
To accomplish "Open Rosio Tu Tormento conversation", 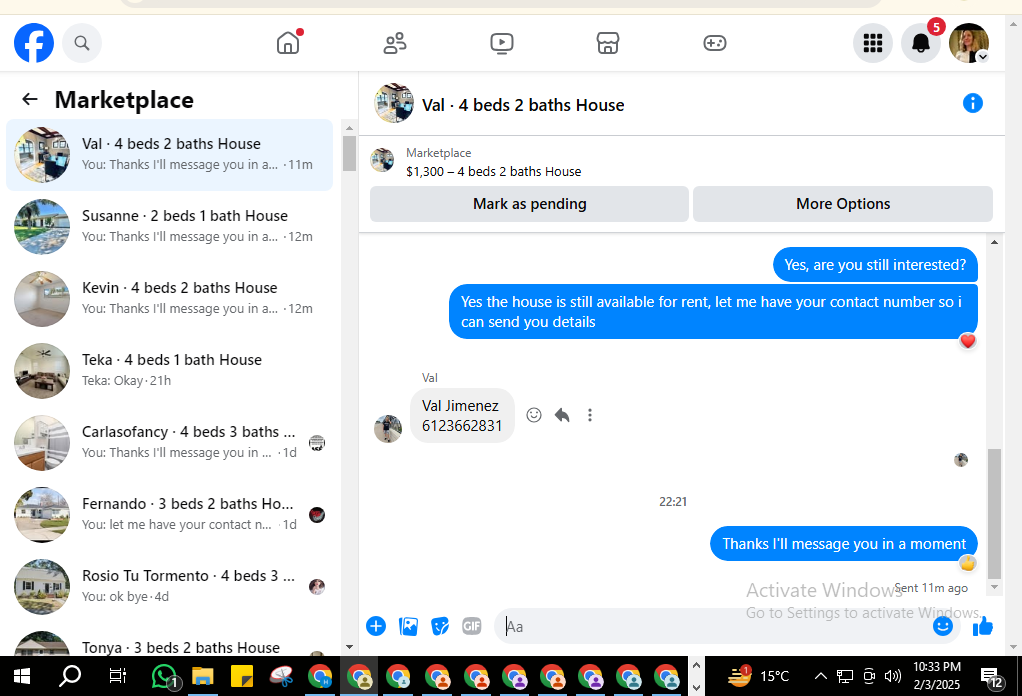I will point(169,587).
